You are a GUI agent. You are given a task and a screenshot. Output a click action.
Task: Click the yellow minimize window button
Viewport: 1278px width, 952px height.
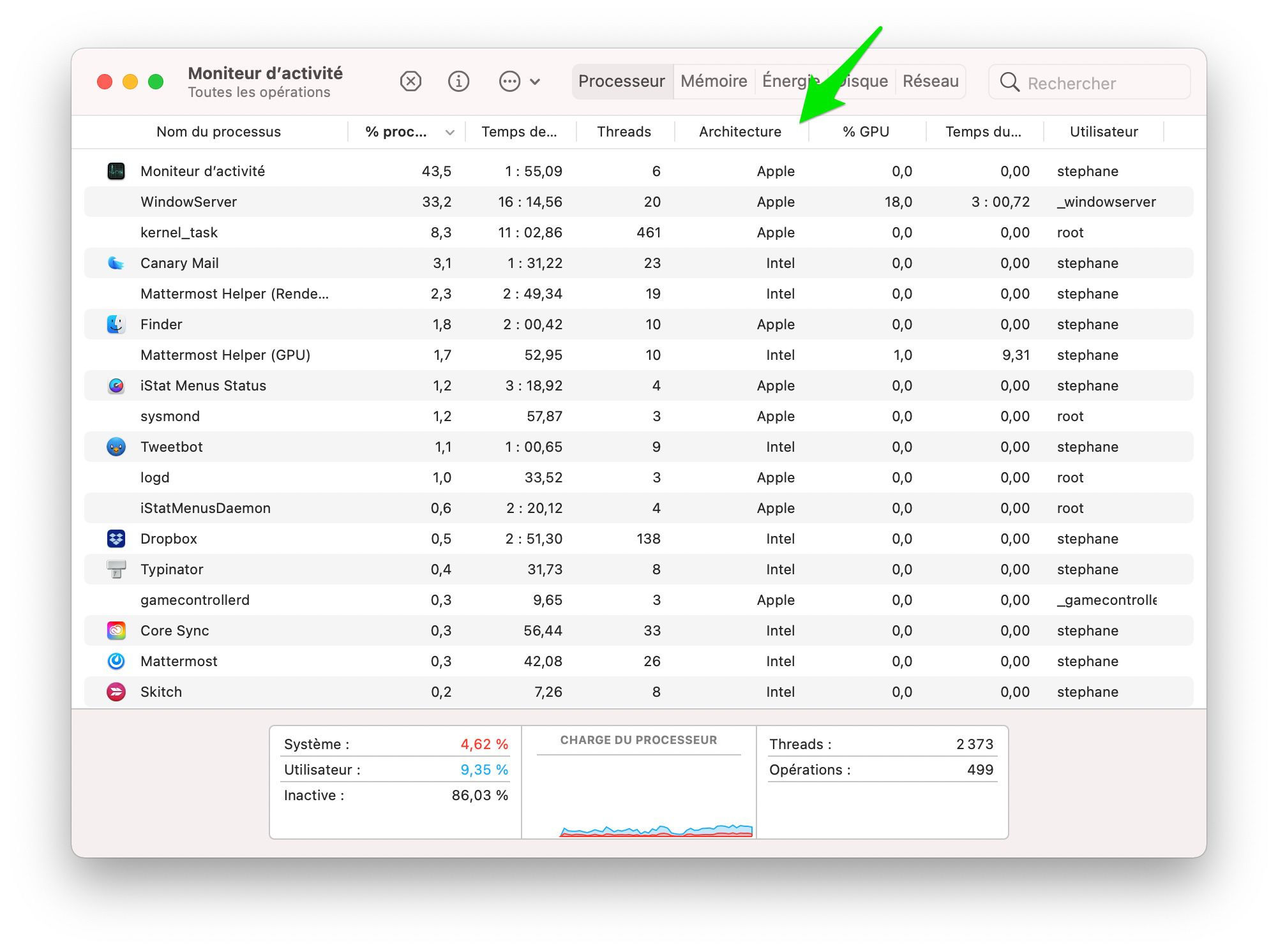click(x=130, y=82)
